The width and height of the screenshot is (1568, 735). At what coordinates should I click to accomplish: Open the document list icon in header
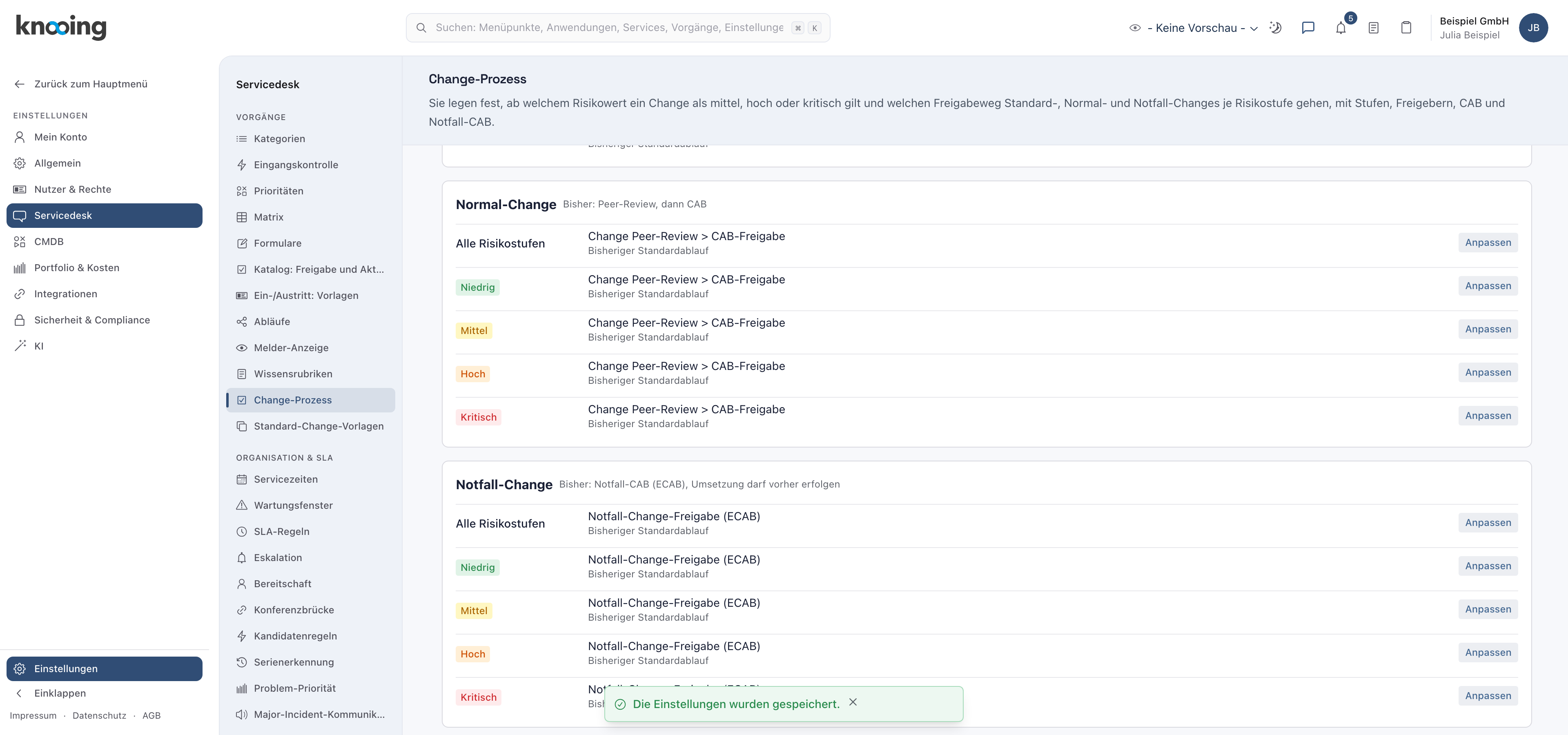pos(1373,28)
